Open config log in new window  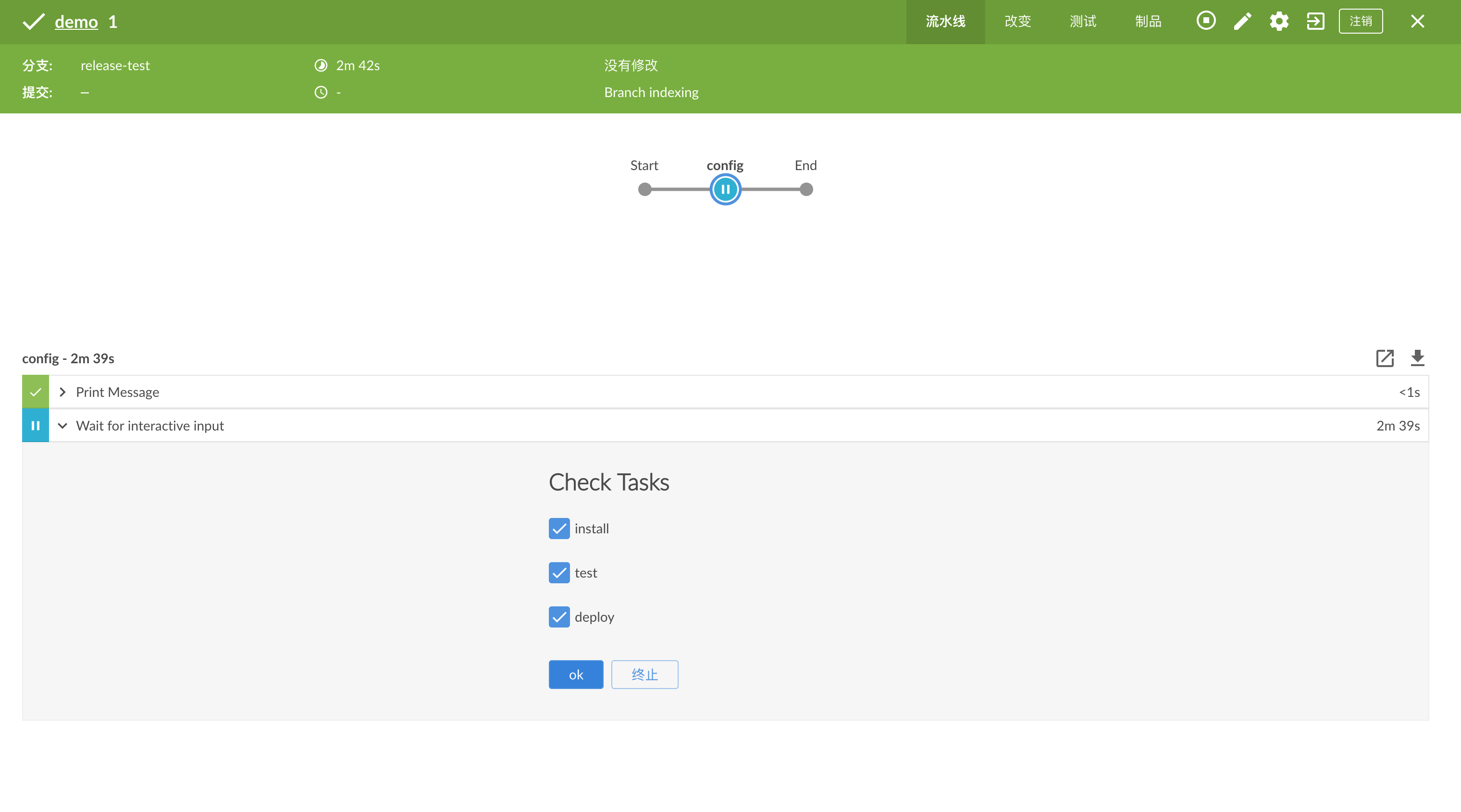pos(1385,358)
